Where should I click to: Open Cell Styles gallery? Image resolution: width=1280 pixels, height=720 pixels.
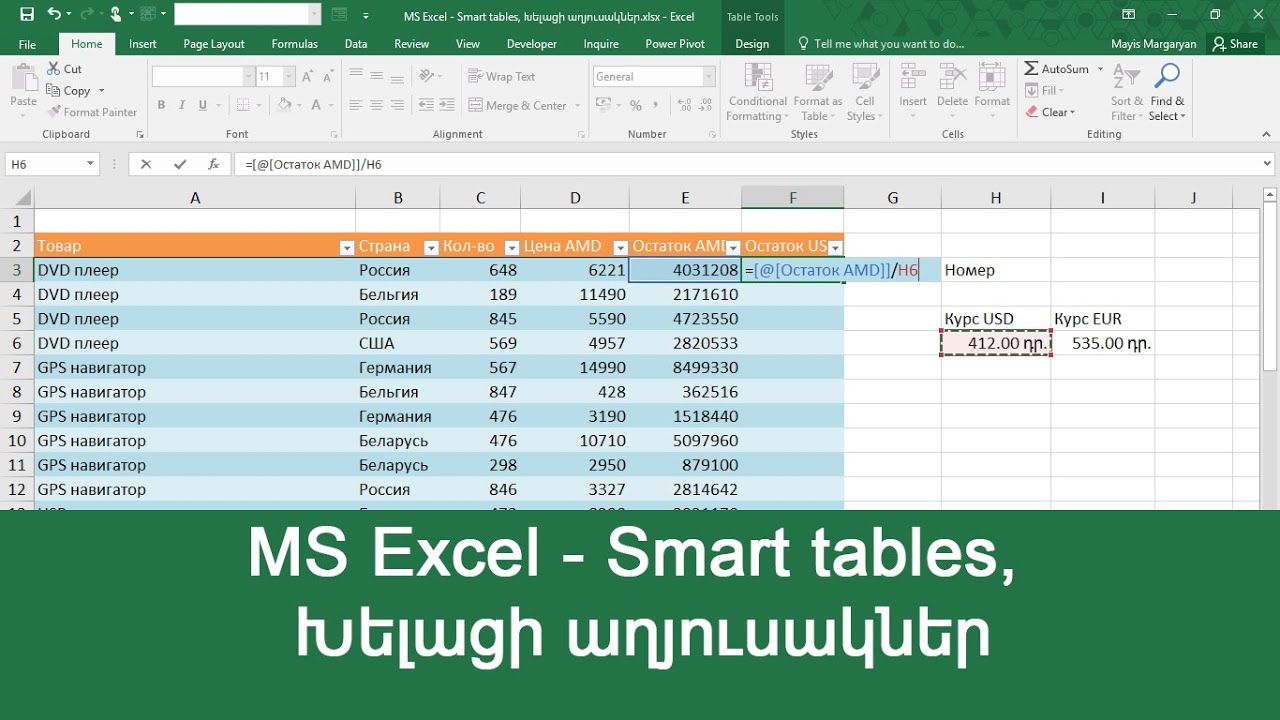coord(864,92)
